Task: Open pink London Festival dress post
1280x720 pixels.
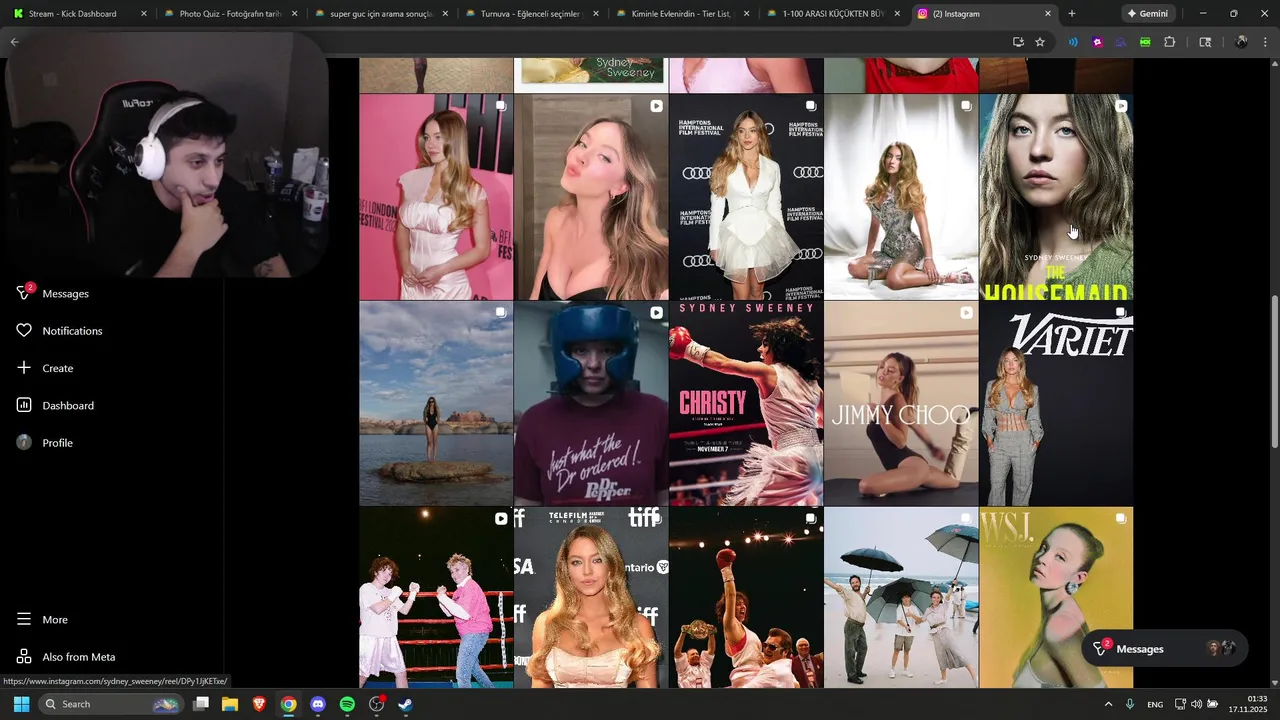Action: (x=436, y=197)
